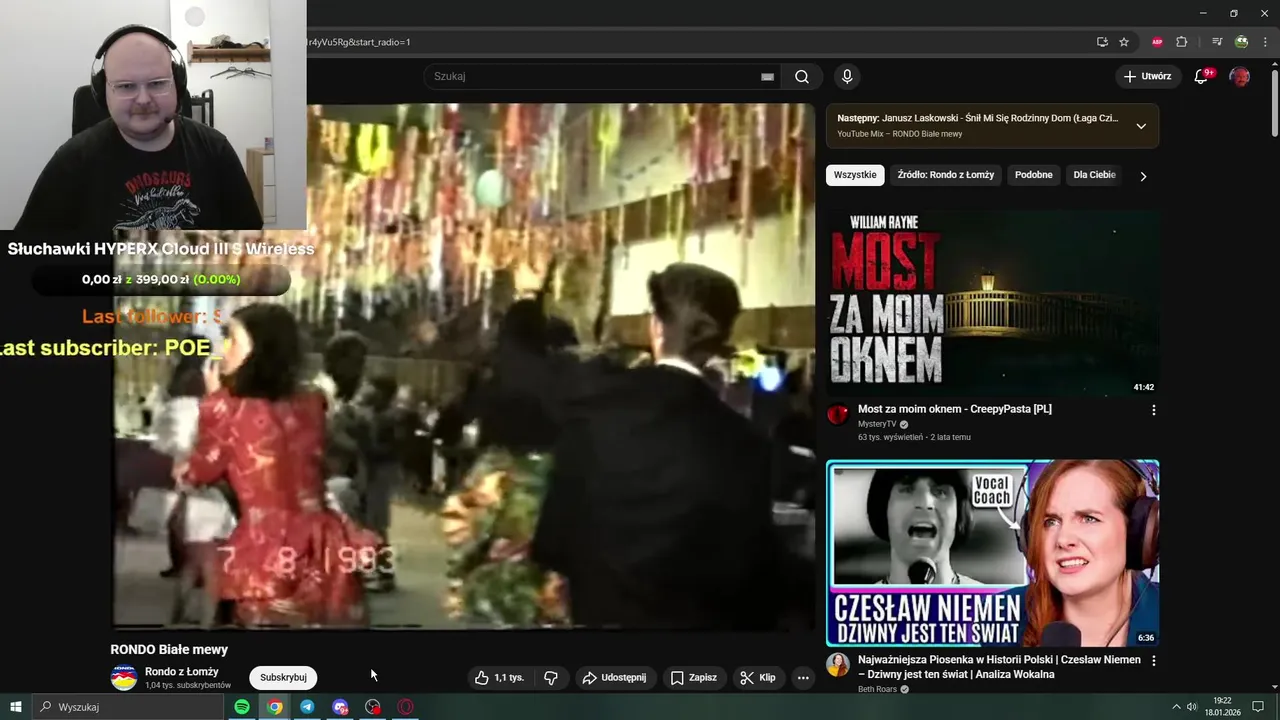Open options for Czesław Niemen video
This screenshot has height=720, width=1280.
(x=1153, y=661)
